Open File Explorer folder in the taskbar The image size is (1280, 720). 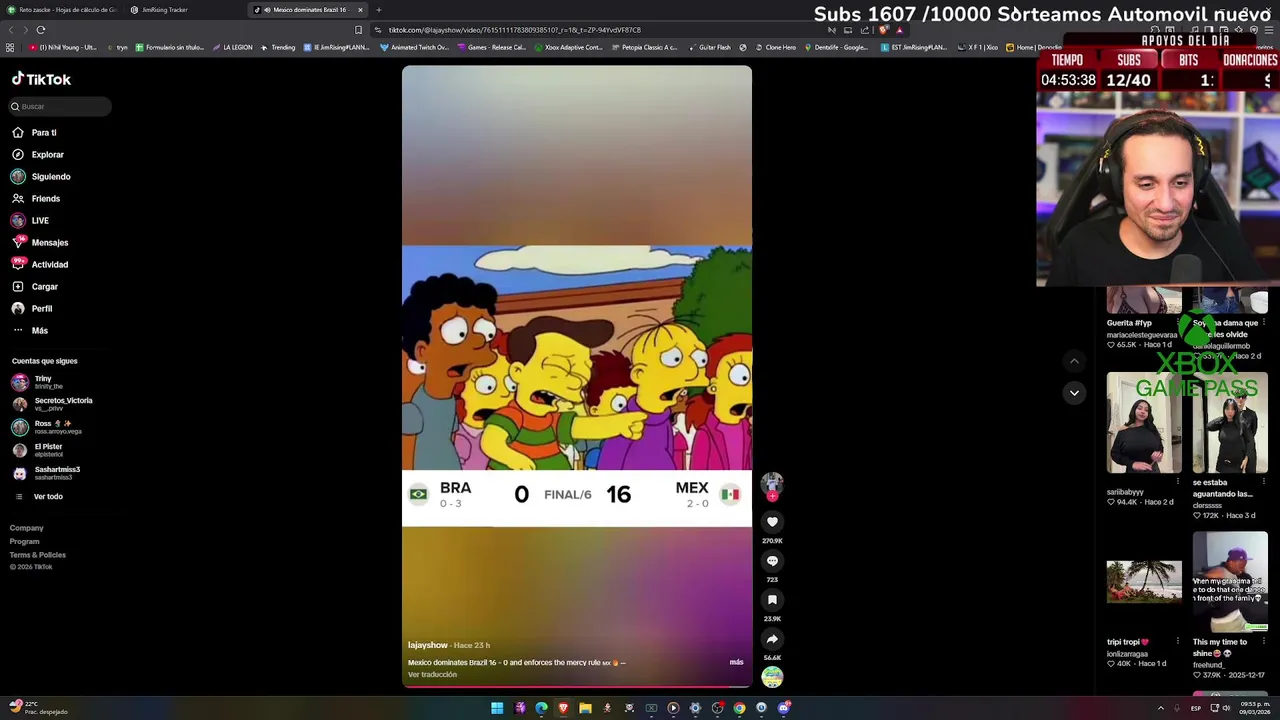coord(585,708)
